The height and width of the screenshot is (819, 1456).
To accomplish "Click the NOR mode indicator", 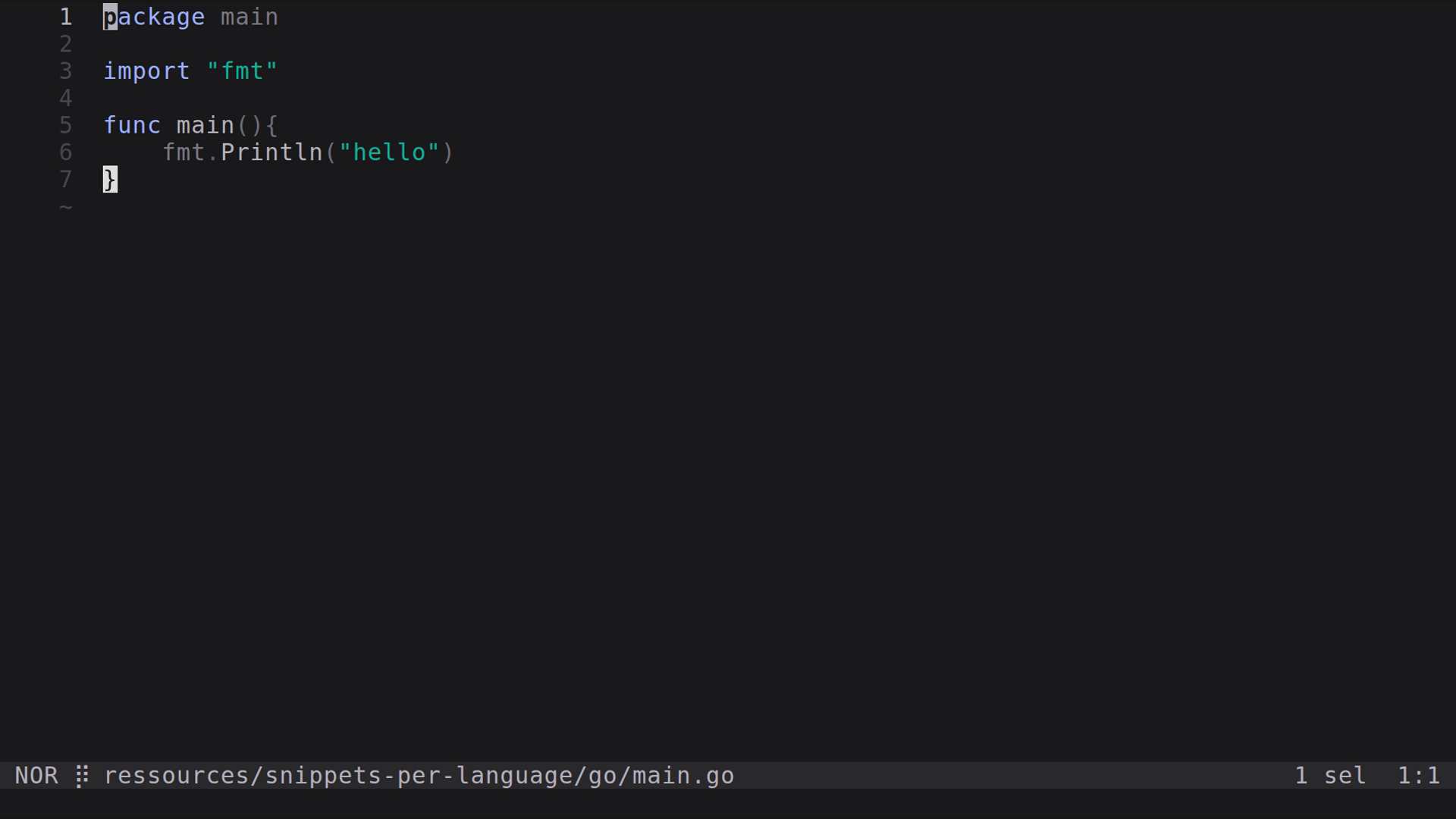I will [36, 776].
